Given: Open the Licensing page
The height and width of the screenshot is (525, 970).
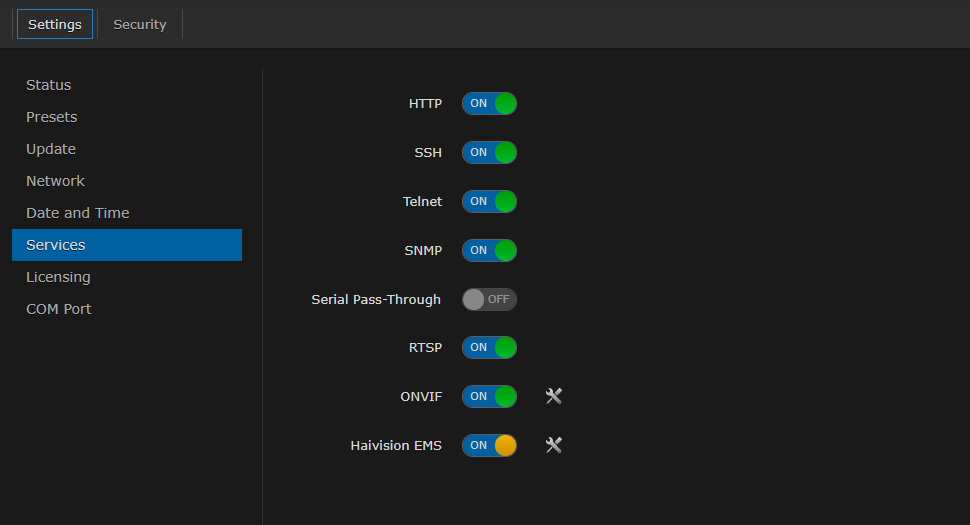Looking at the screenshot, I should pos(58,277).
